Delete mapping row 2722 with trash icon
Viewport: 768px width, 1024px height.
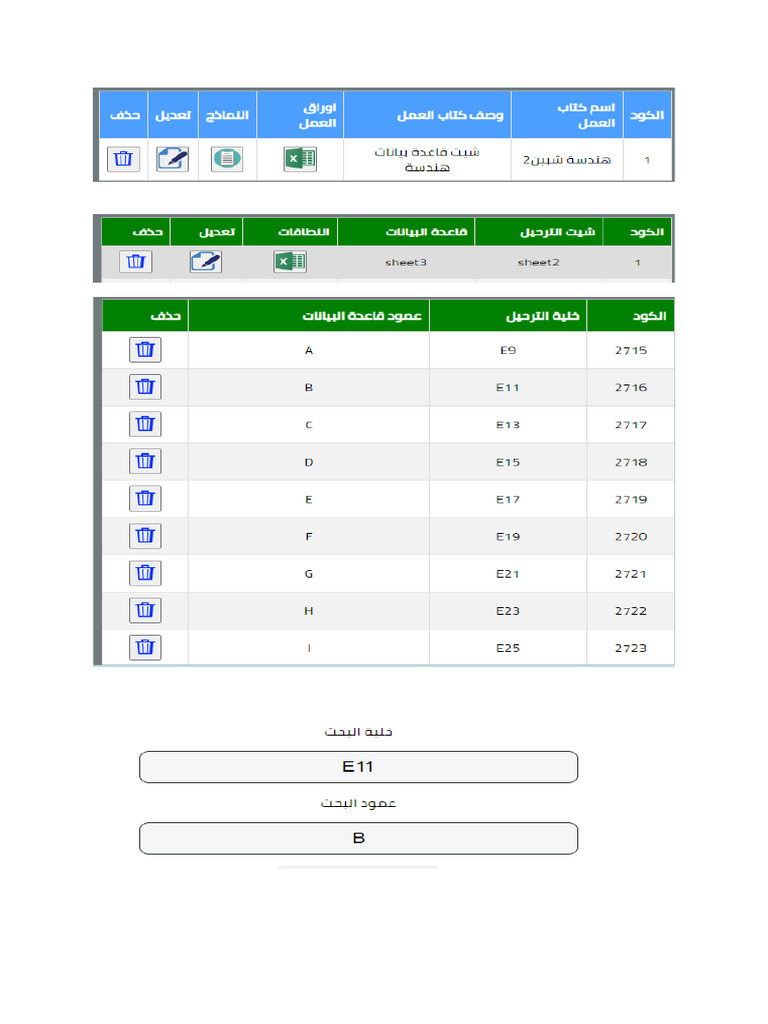click(145, 611)
